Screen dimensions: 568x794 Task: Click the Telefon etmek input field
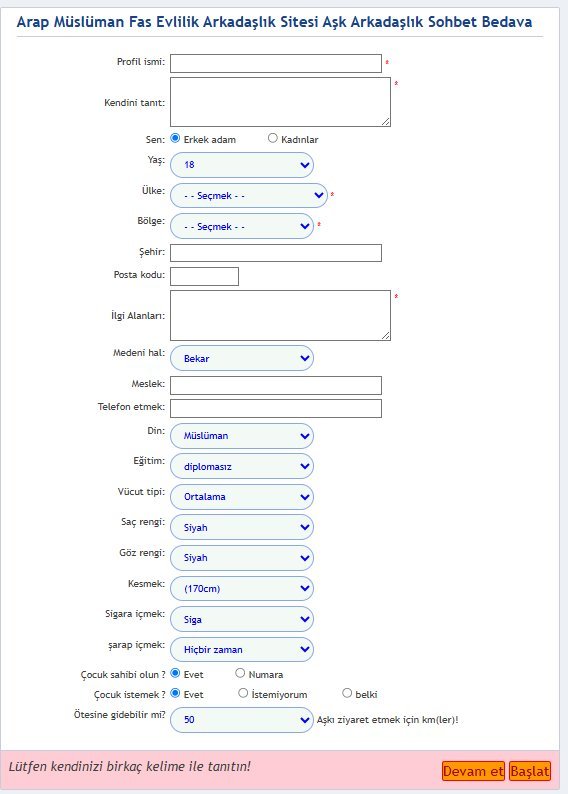(x=276, y=409)
